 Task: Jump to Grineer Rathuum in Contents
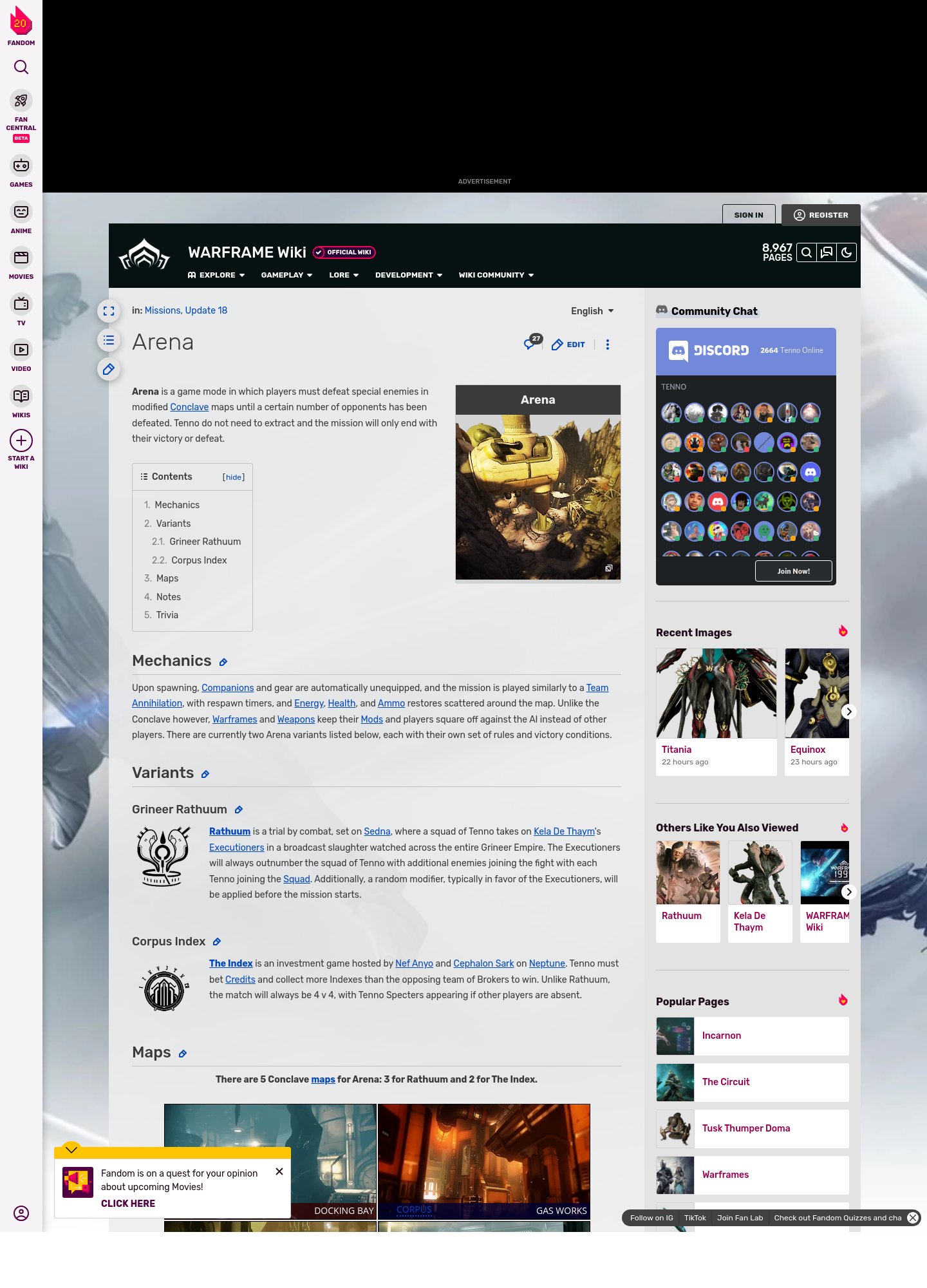point(205,542)
